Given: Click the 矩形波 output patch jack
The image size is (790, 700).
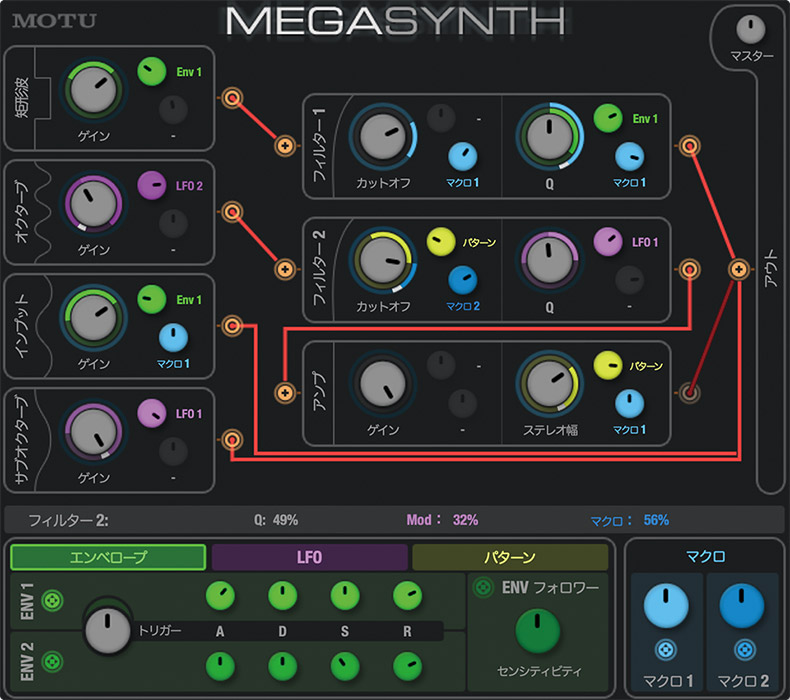Looking at the screenshot, I should (x=232, y=98).
